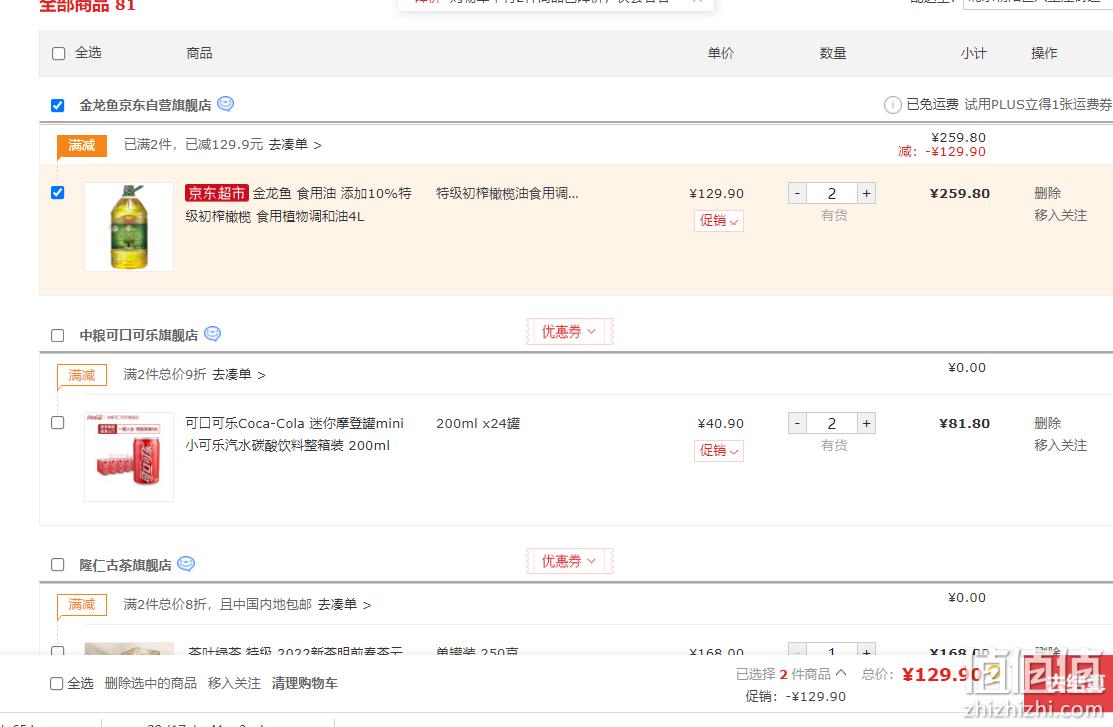This screenshot has width=1113, height=727.
Task: Open chat icon beside 中粮可口可乐旗舰店
Action: (x=212, y=334)
